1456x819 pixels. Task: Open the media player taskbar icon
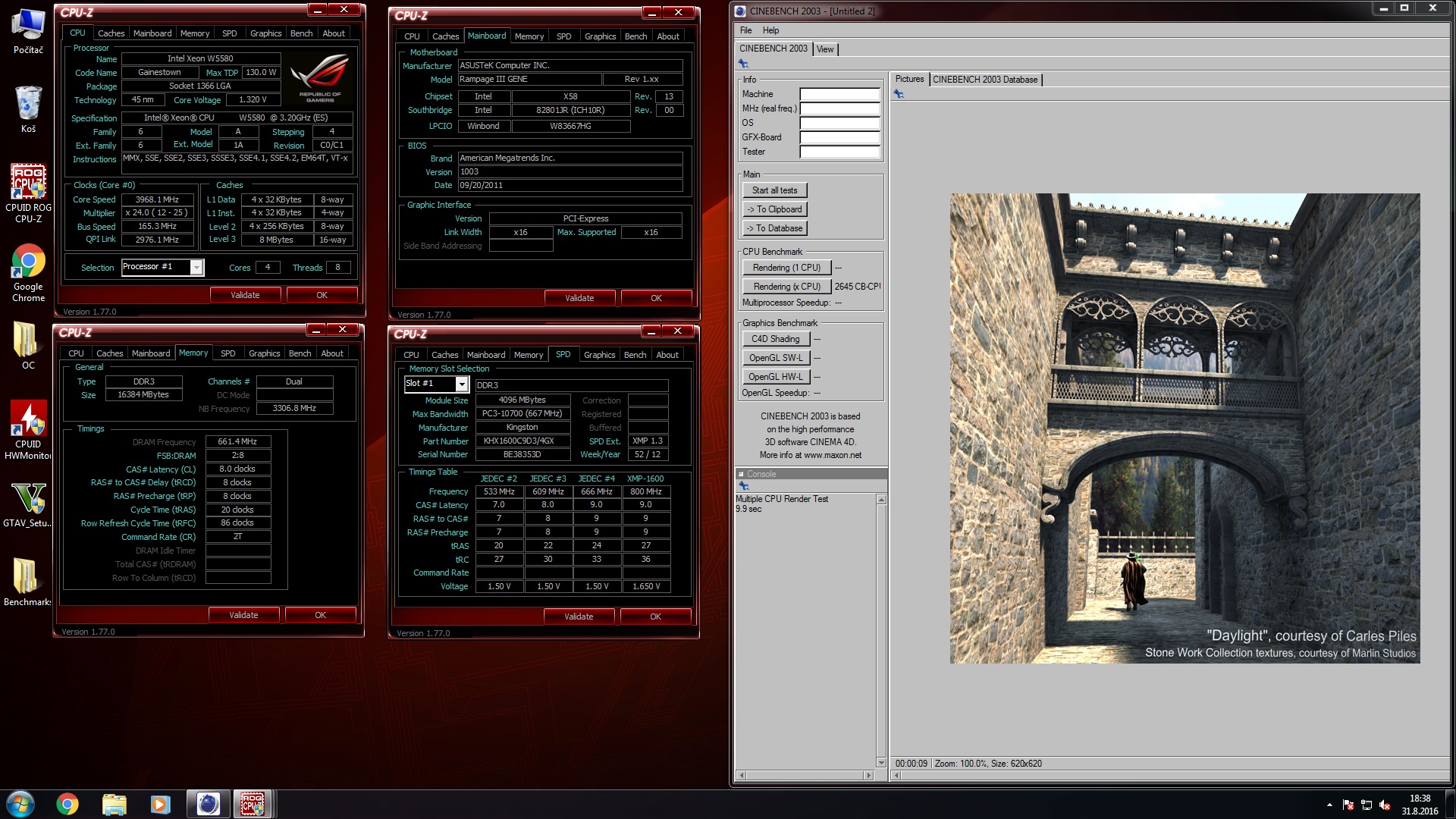coord(160,804)
